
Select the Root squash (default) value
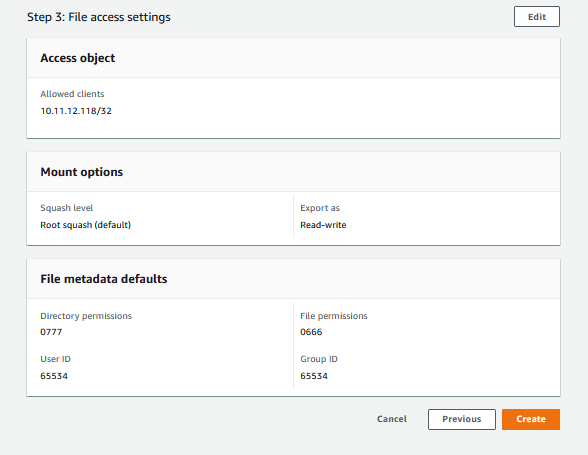pos(86,225)
